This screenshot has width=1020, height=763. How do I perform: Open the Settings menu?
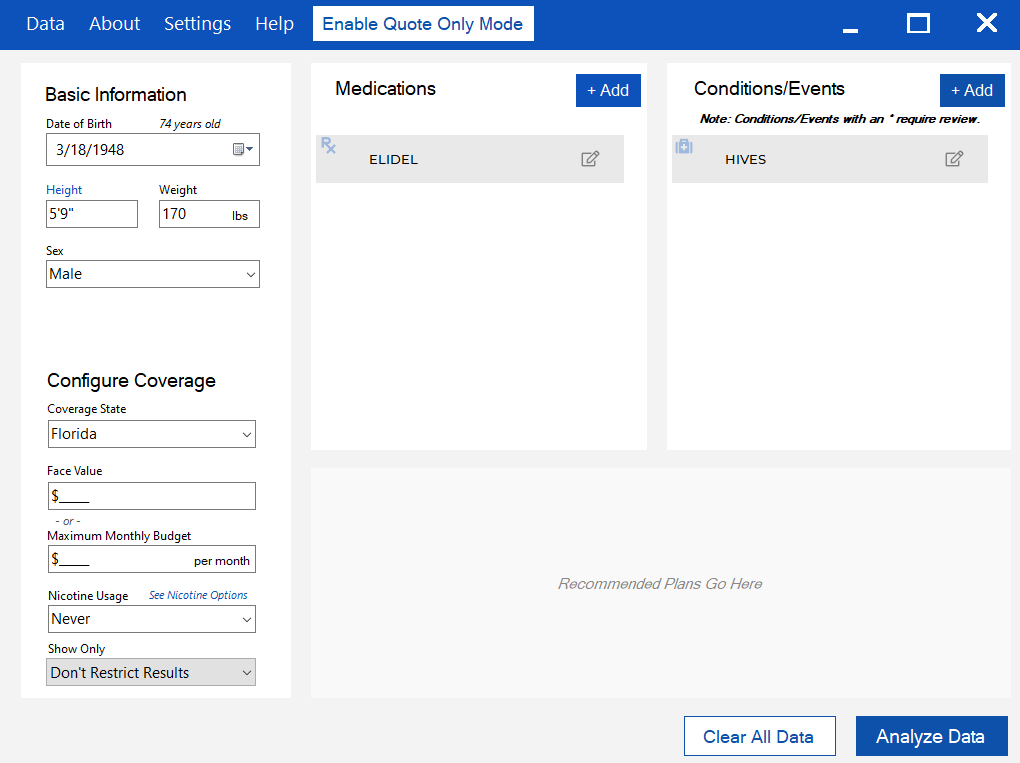197,24
